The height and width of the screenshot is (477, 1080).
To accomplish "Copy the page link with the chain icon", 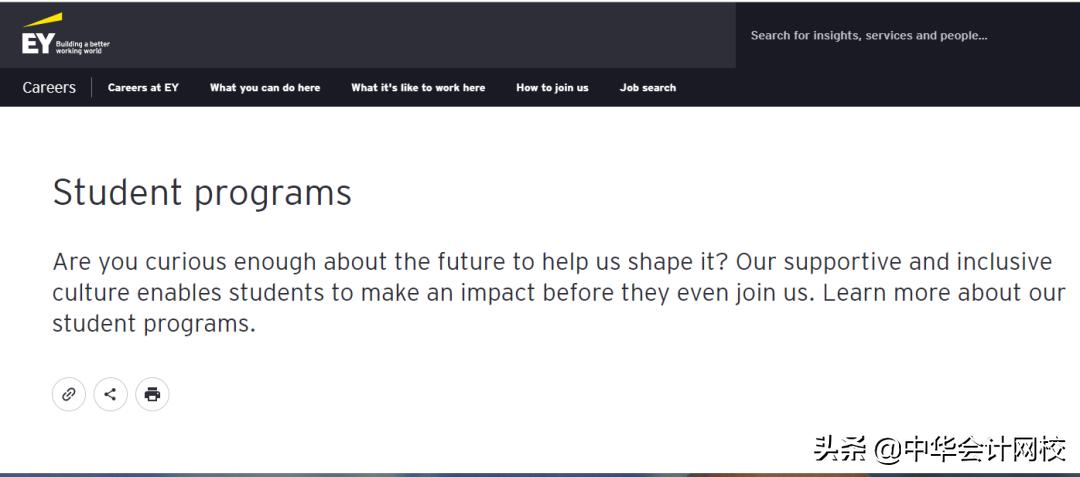I will click(x=69, y=394).
